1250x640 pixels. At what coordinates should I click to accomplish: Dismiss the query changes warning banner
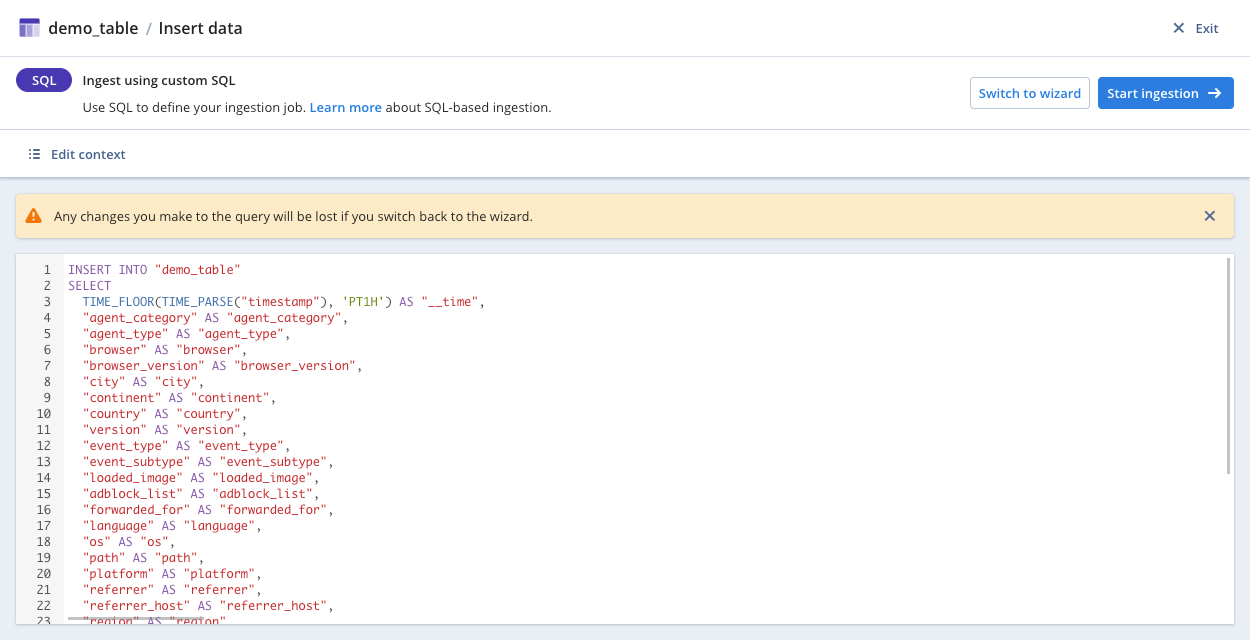(1209, 216)
